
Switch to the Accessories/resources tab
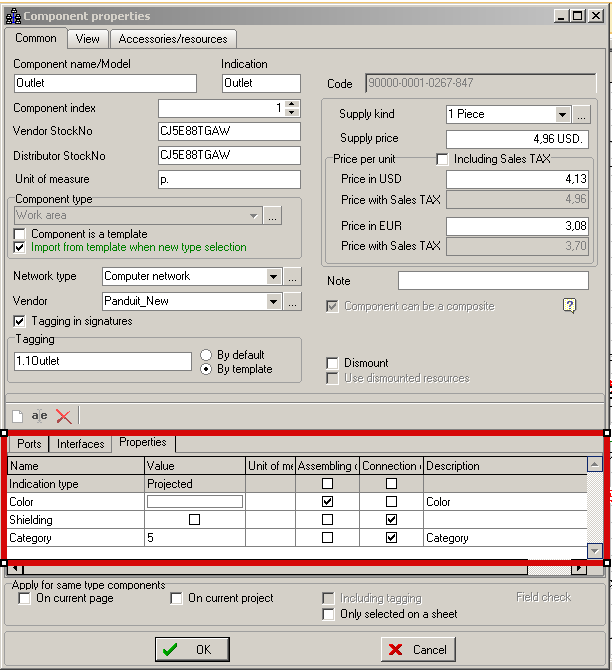tap(172, 39)
